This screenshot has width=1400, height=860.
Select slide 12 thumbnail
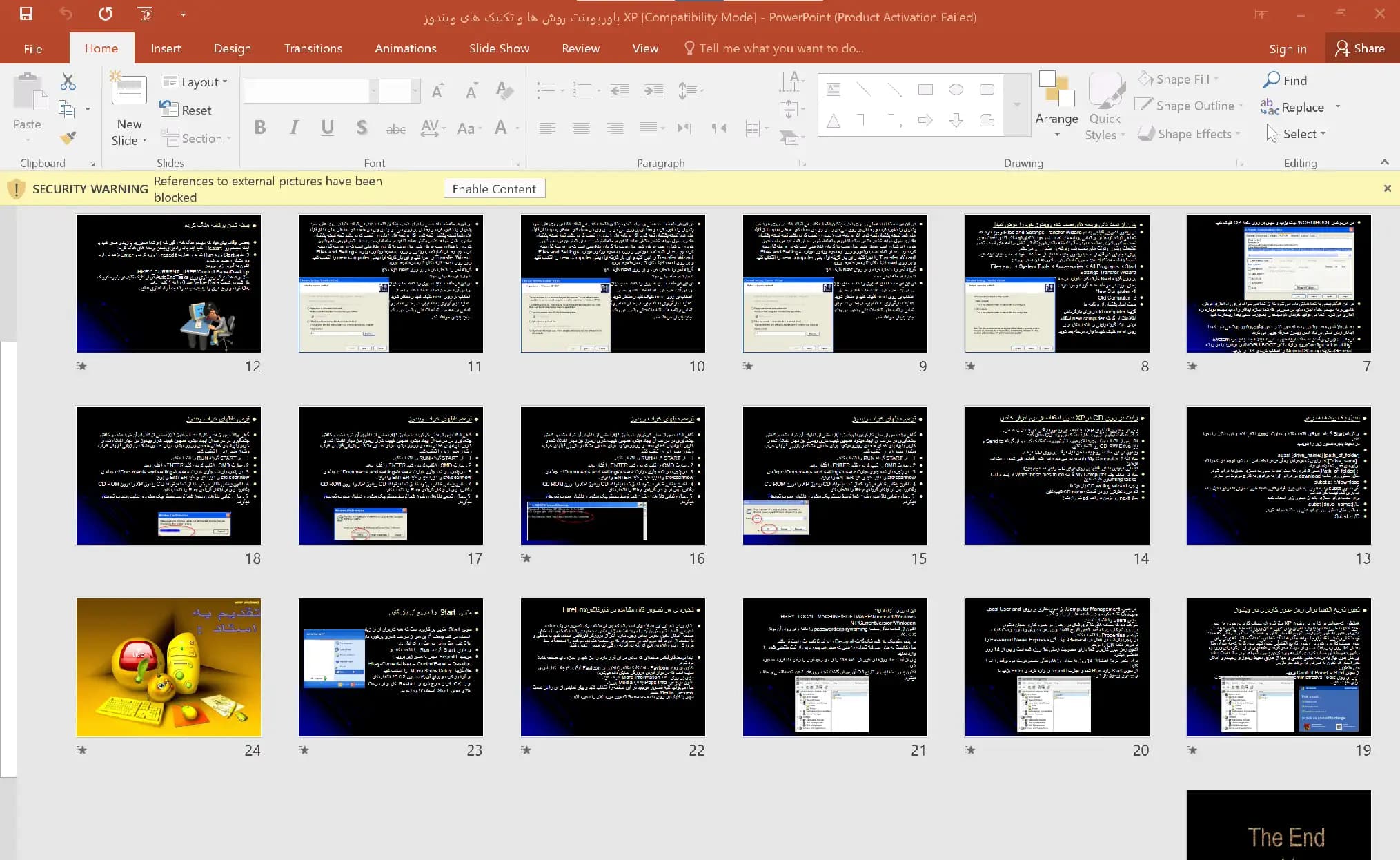pyautogui.click(x=168, y=283)
